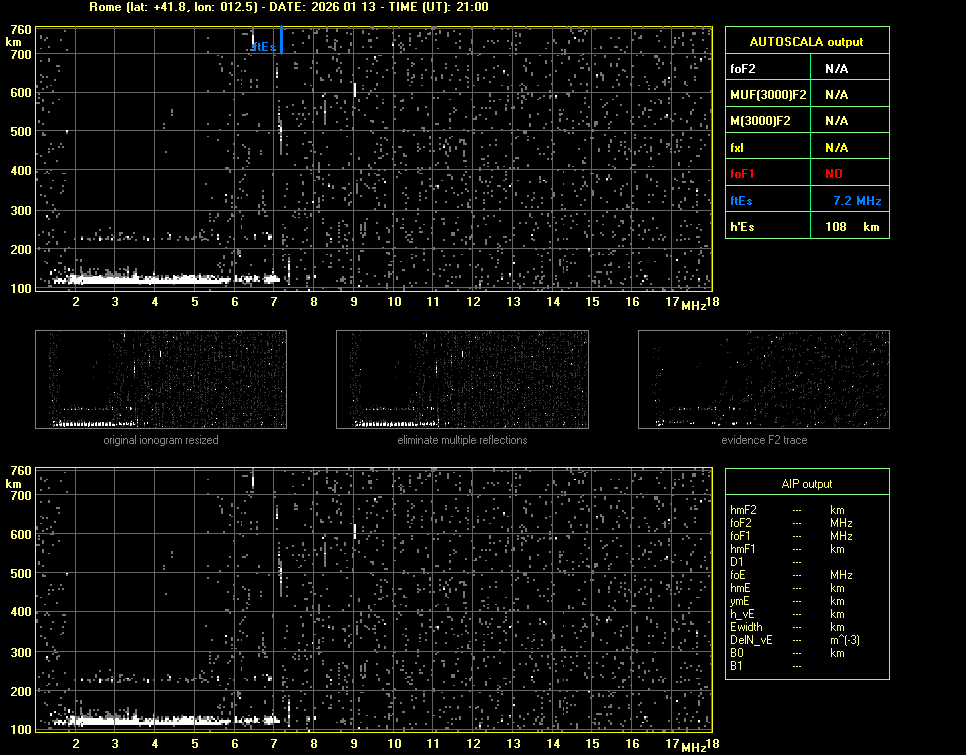Click the B0 parameter in AIP output
The height and width of the screenshot is (755, 966).
tap(737, 653)
